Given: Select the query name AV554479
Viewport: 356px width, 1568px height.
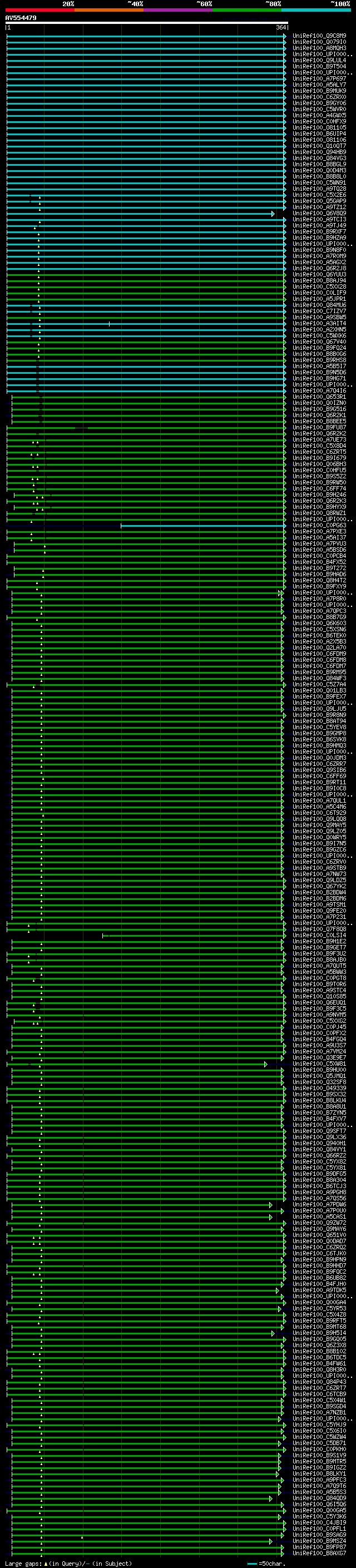Looking at the screenshot, I should pyautogui.click(x=21, y=18).
